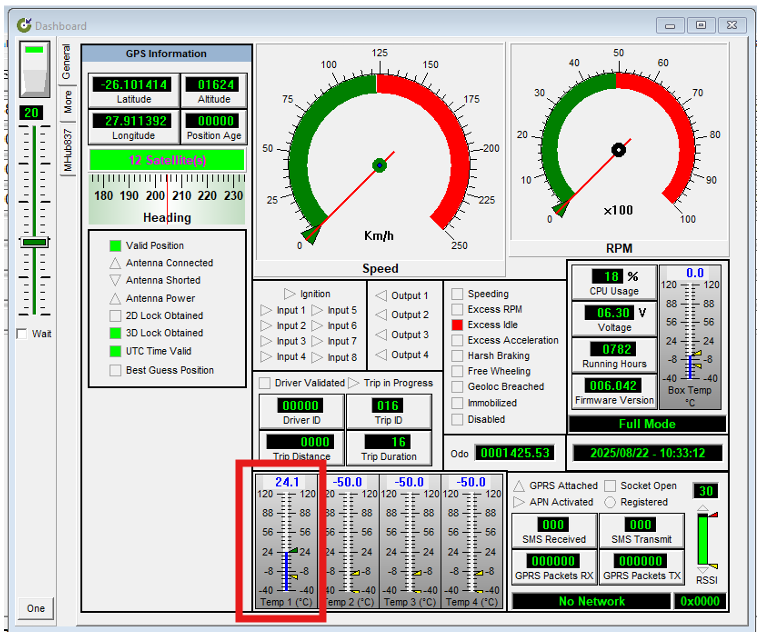The image size is (761, 636).
Task: Select the Registered radio indicator
Action: pos(611,502)
